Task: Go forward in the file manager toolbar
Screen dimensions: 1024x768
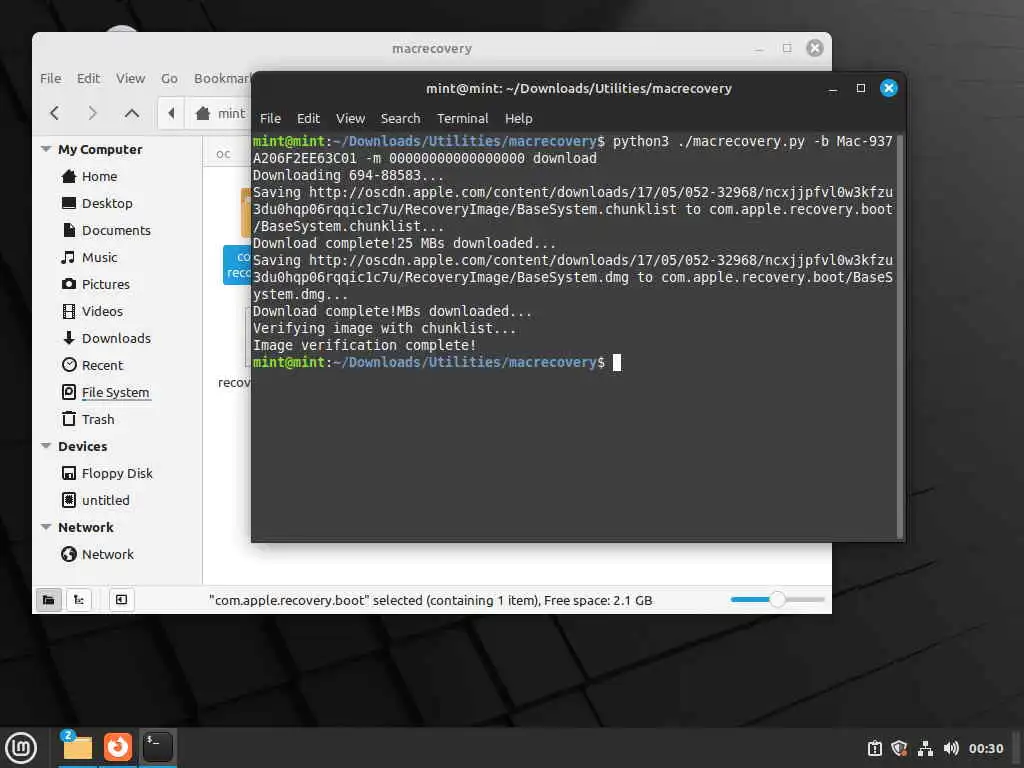Action: pos(93,113)
